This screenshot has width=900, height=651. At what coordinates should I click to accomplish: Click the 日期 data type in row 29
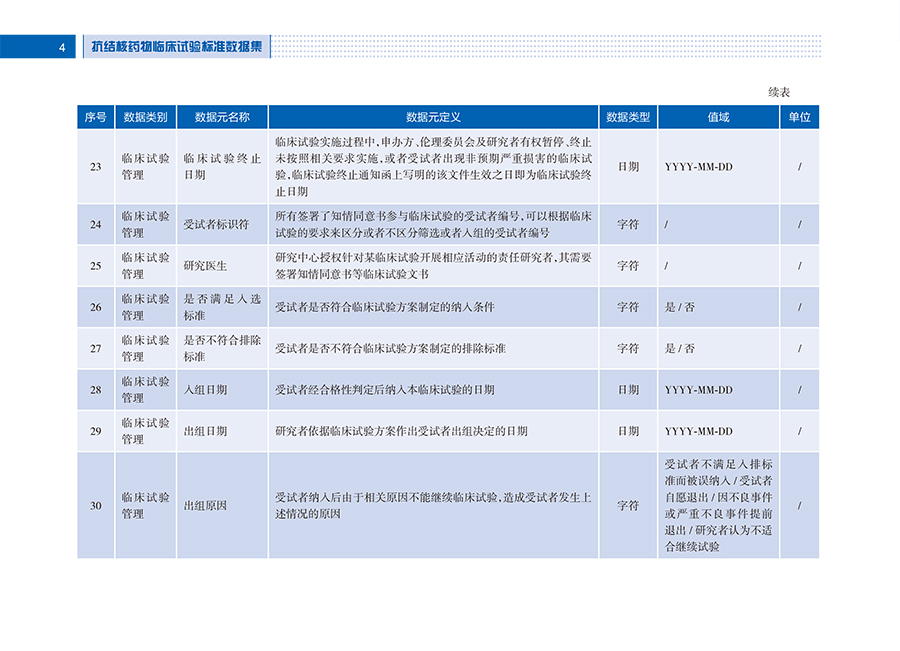point(629,432)
